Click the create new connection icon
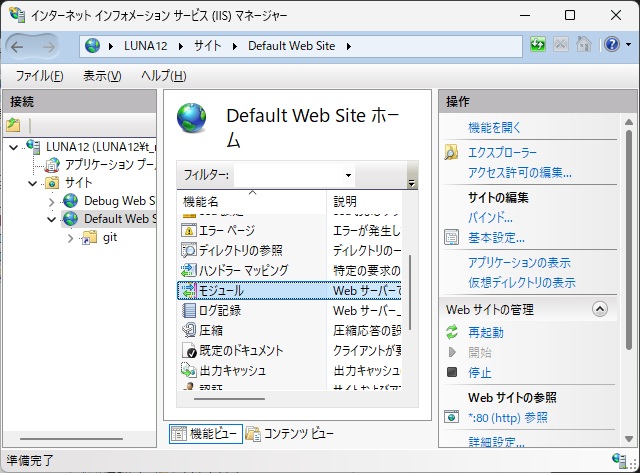 click(13, 124)
